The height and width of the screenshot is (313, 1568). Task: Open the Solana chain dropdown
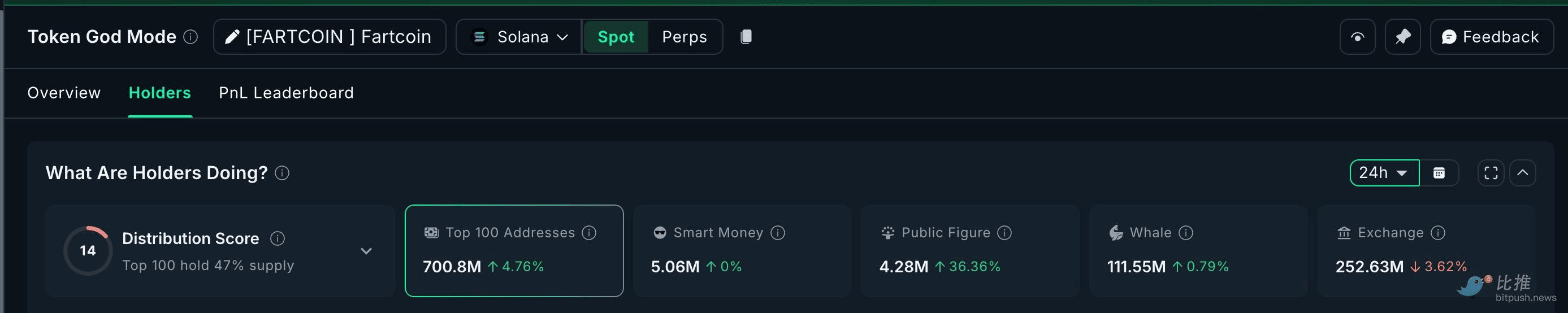pos(521,37)
